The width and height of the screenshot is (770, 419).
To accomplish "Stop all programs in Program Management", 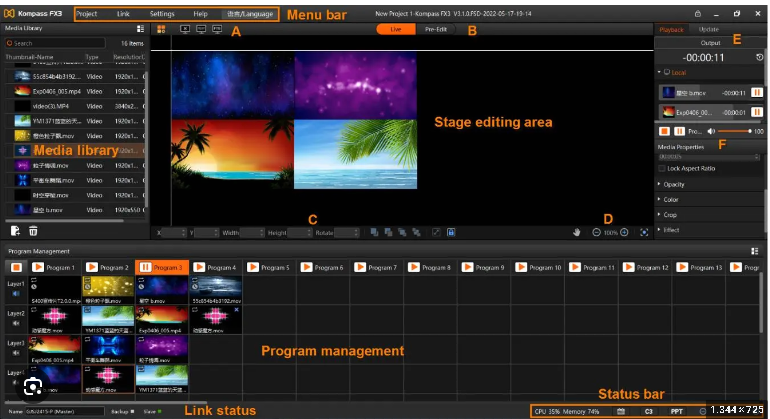I will pyautogui.click(x=16, y=267).
